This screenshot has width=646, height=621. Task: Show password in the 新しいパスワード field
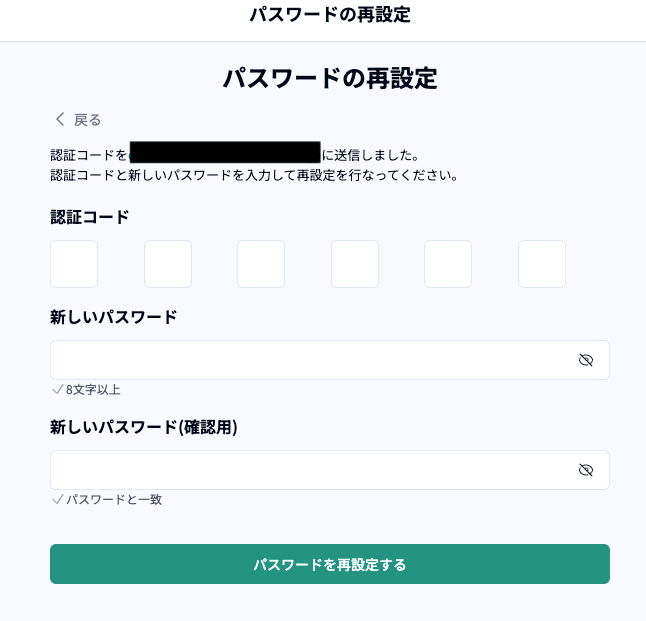coord(586,360)
